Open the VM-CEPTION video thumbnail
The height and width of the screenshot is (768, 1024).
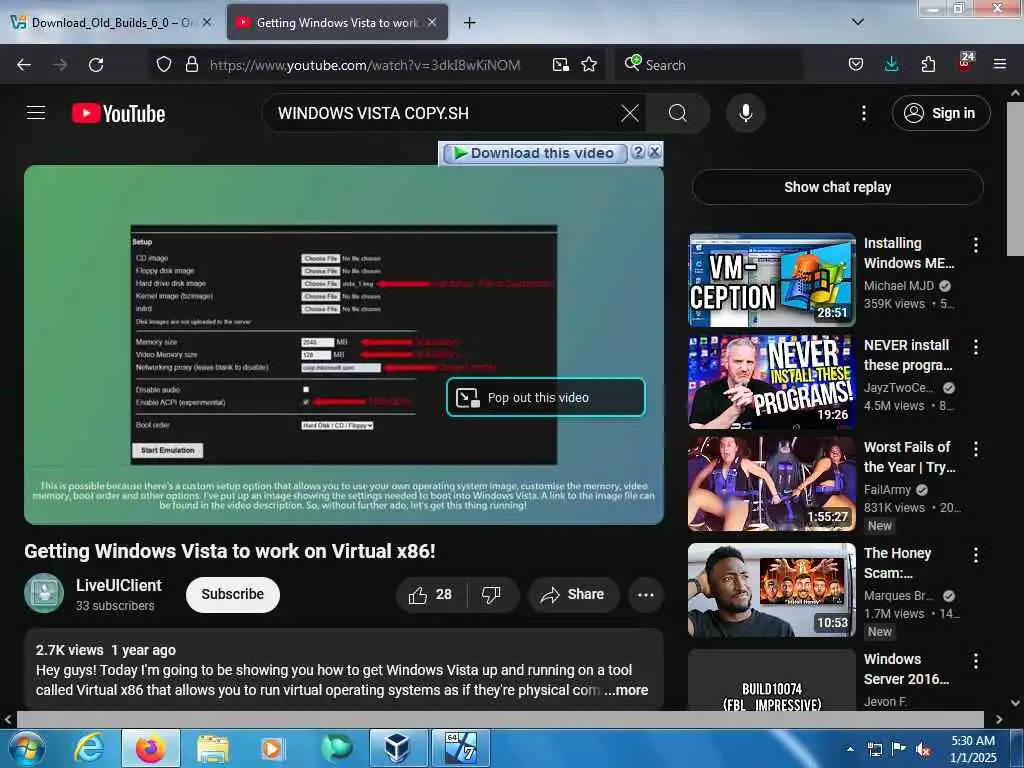click(771, 280)
